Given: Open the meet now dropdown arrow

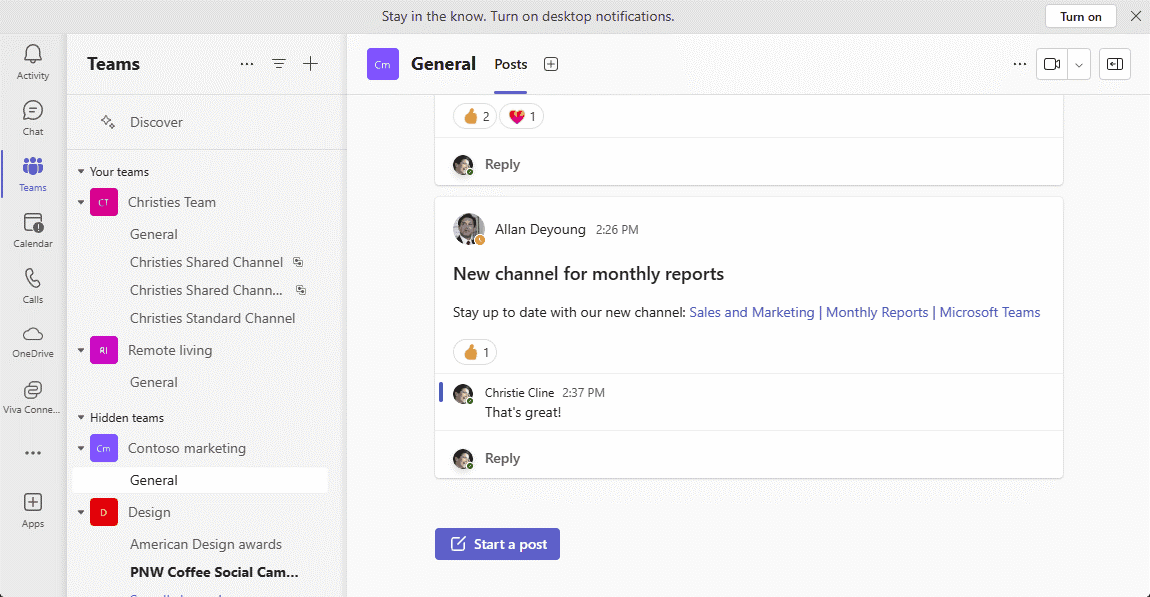Looking at the screenshot, I should (1079, 64).
